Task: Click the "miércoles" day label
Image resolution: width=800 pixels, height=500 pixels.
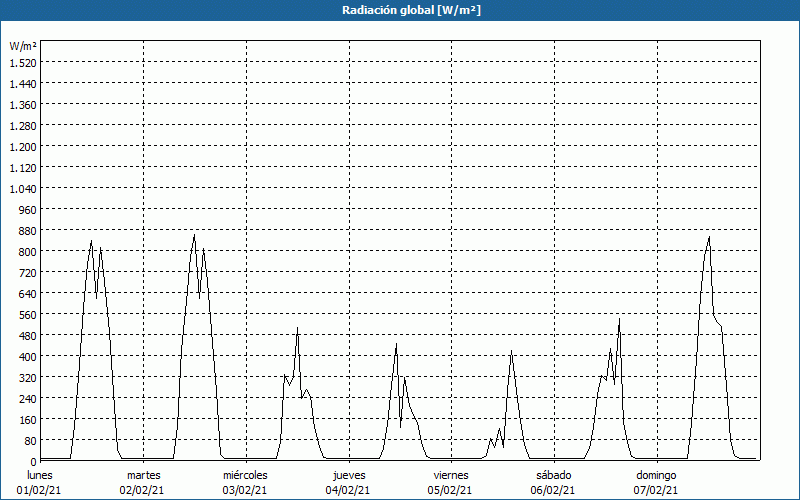Action: pos(245,475)
